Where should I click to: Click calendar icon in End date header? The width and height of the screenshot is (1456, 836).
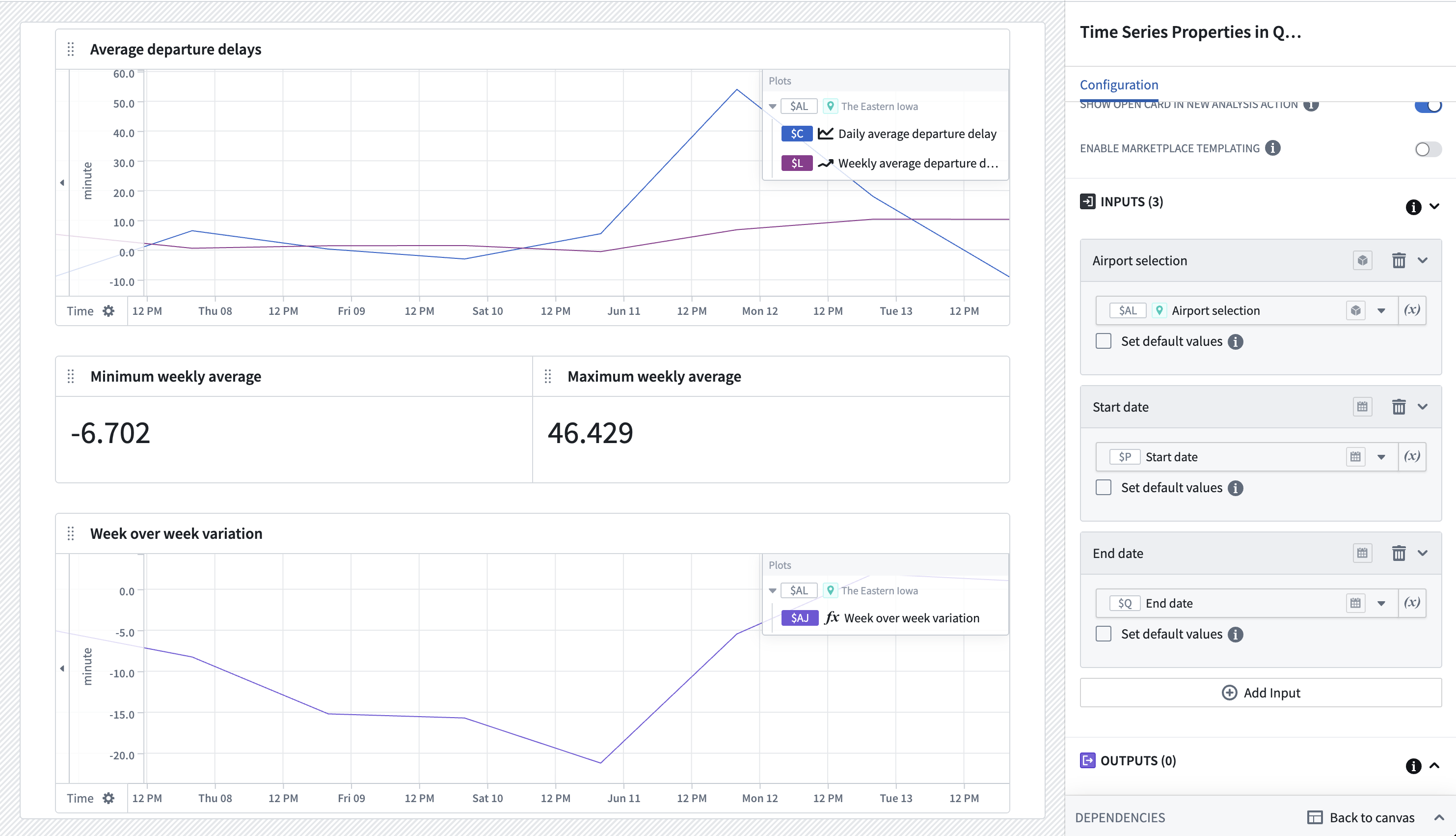click(x=1363, y=554)
